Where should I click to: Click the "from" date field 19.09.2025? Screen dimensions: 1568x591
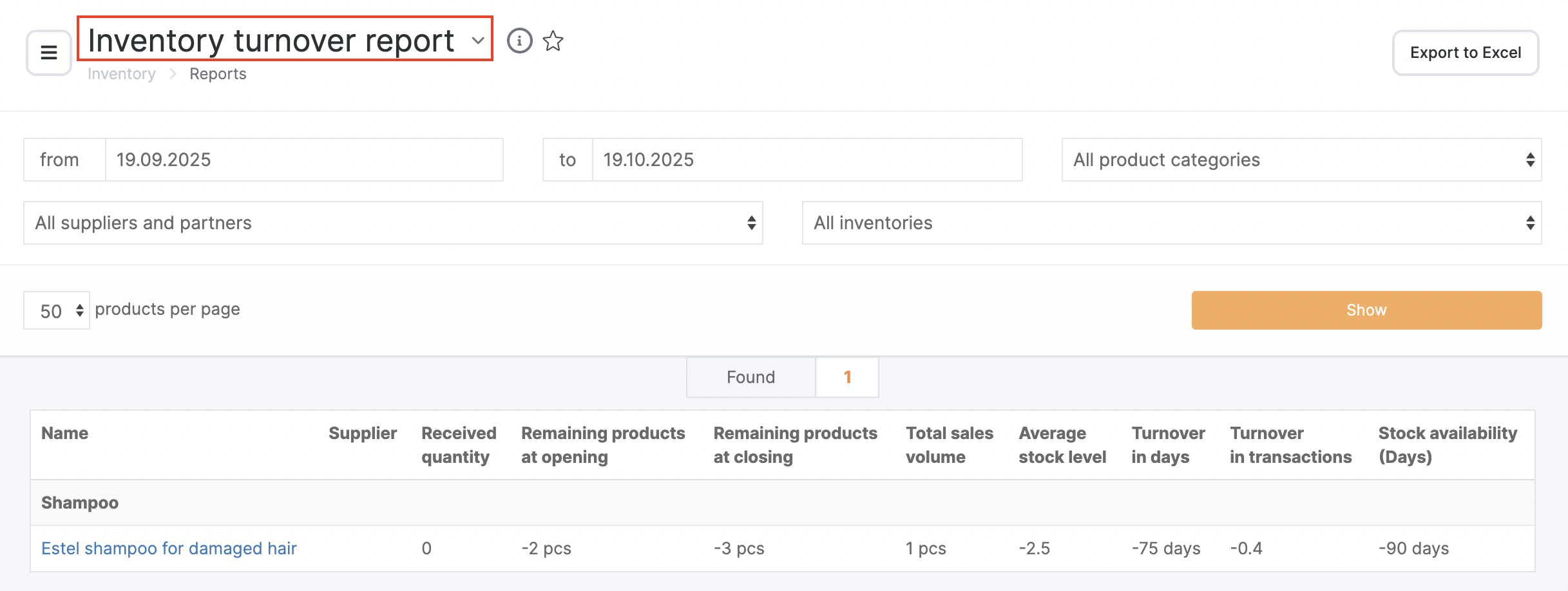[x=303, y=160]
